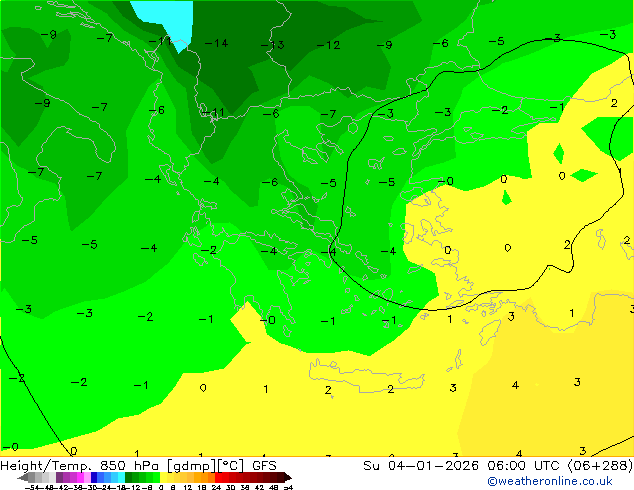Screen dimensions: 634x490
Task: Click the GFS model label
Action: click(x=264, y=466)
